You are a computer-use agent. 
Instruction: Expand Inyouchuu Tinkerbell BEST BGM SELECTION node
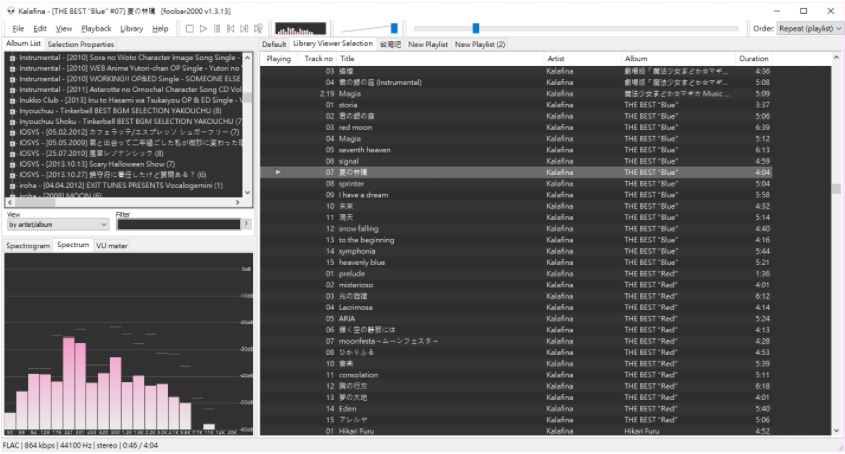coord(12,111)
